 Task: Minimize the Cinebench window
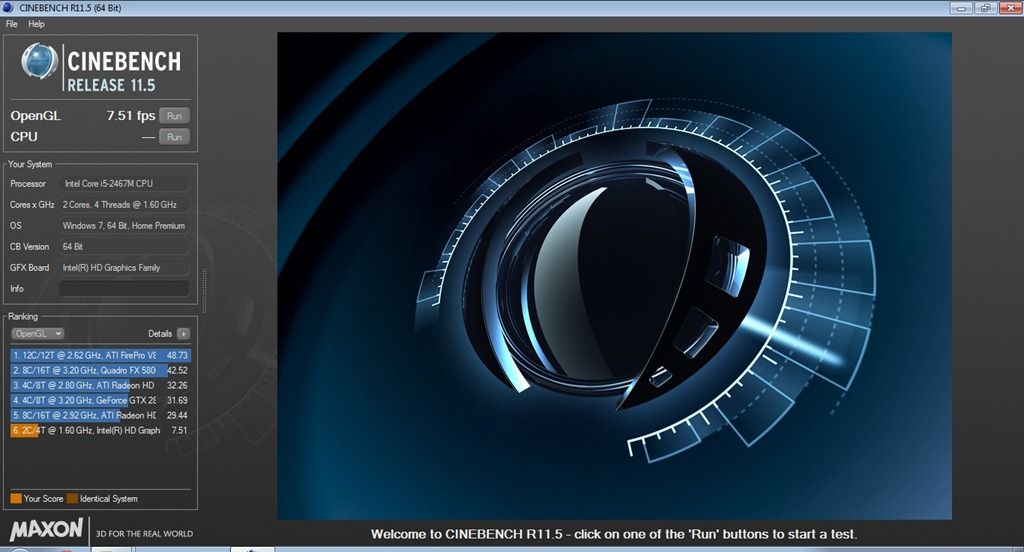pyautogui.click(x=961, y=8)
